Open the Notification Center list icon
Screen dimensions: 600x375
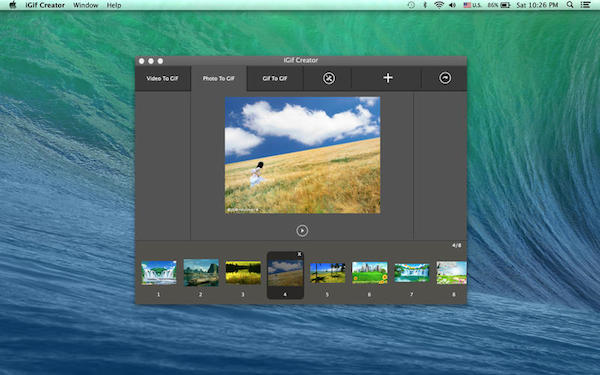click(x=585, y=5)
